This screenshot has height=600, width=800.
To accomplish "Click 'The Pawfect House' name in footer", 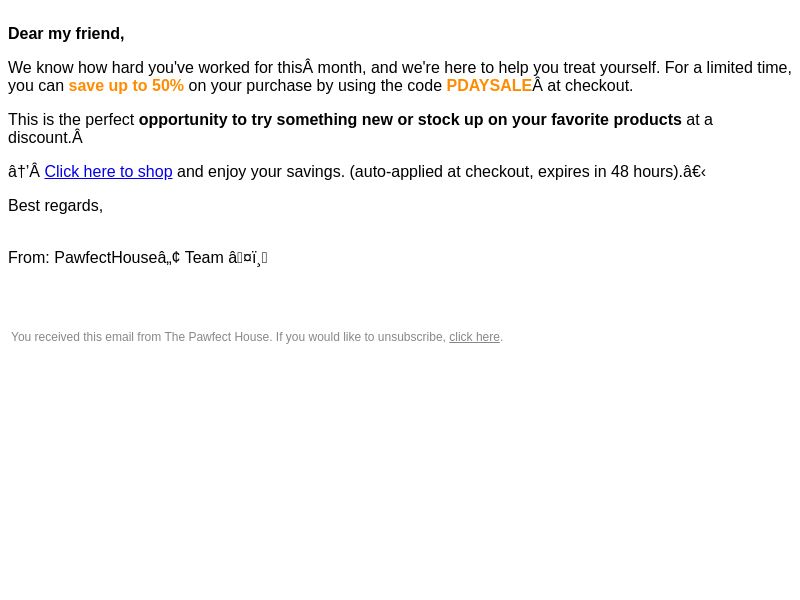I will tap(217, 337).
